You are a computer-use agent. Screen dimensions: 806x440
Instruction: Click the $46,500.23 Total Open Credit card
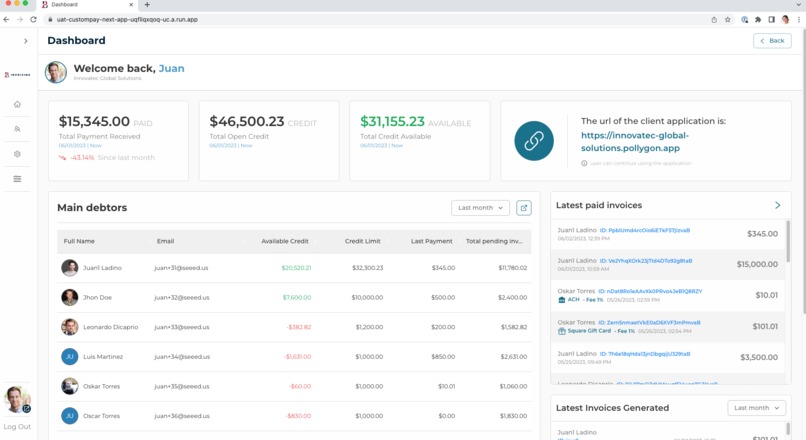[269, 140]
